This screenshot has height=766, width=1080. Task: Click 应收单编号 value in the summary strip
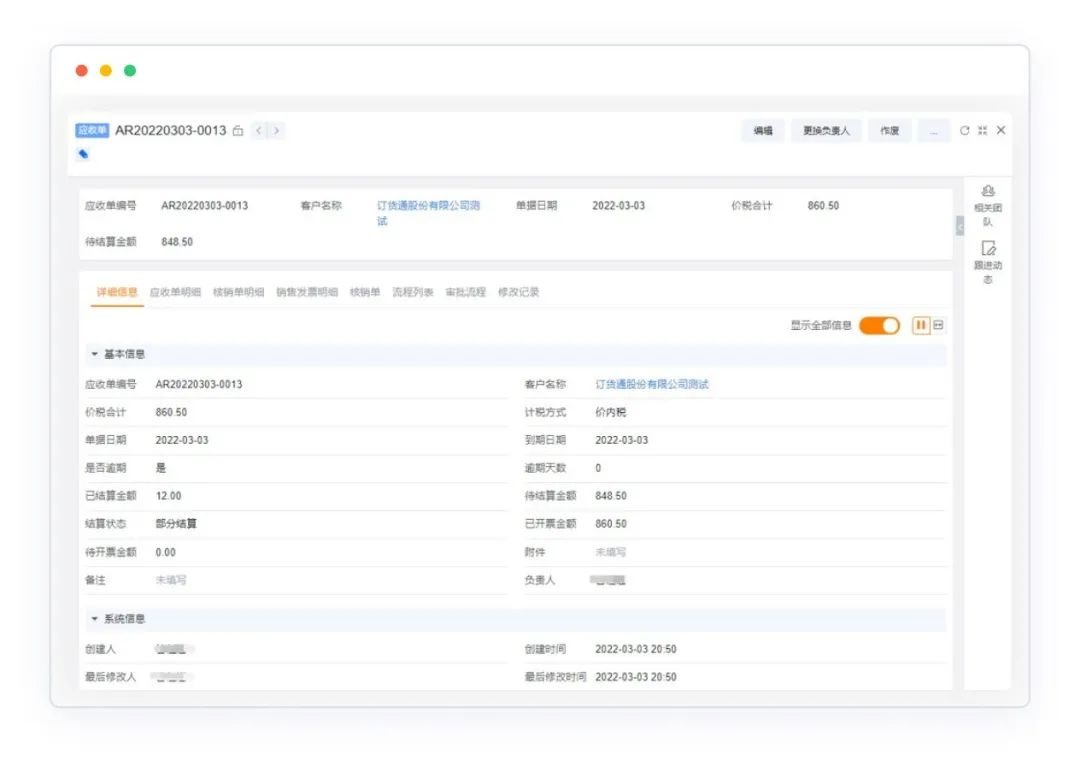pyautogui.click(x=205, y=205)
